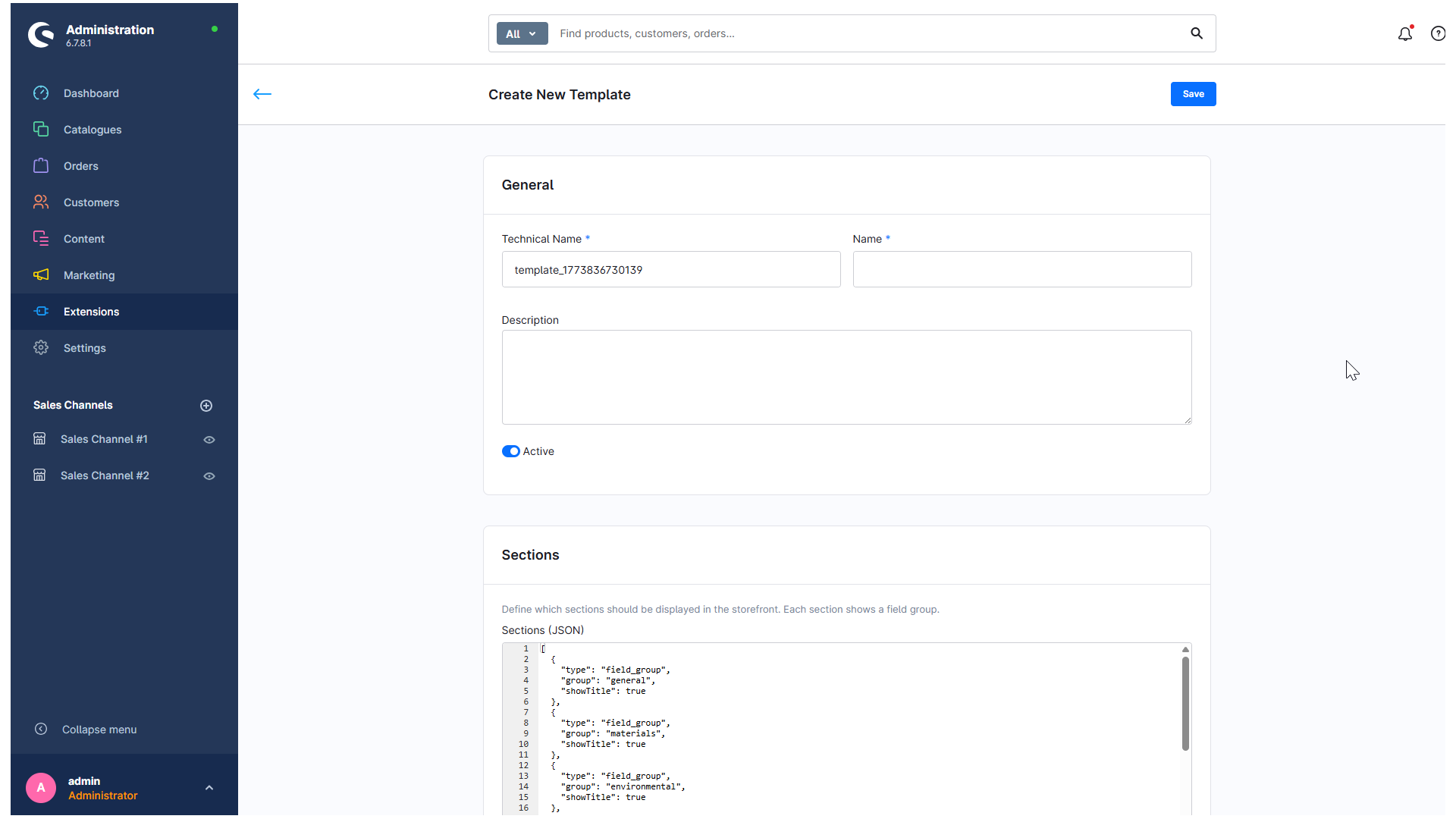The width and height of the screenshot is (1456, 819).
Task: Save the new template
Action: [1193, 94]
